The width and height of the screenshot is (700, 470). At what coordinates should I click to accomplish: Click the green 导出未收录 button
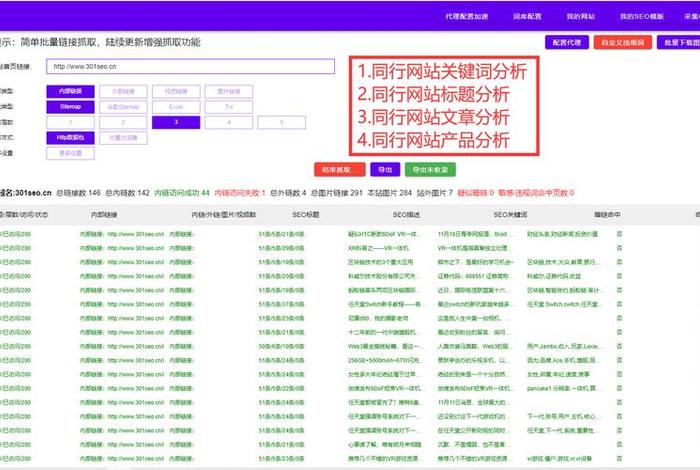[430, 170]
